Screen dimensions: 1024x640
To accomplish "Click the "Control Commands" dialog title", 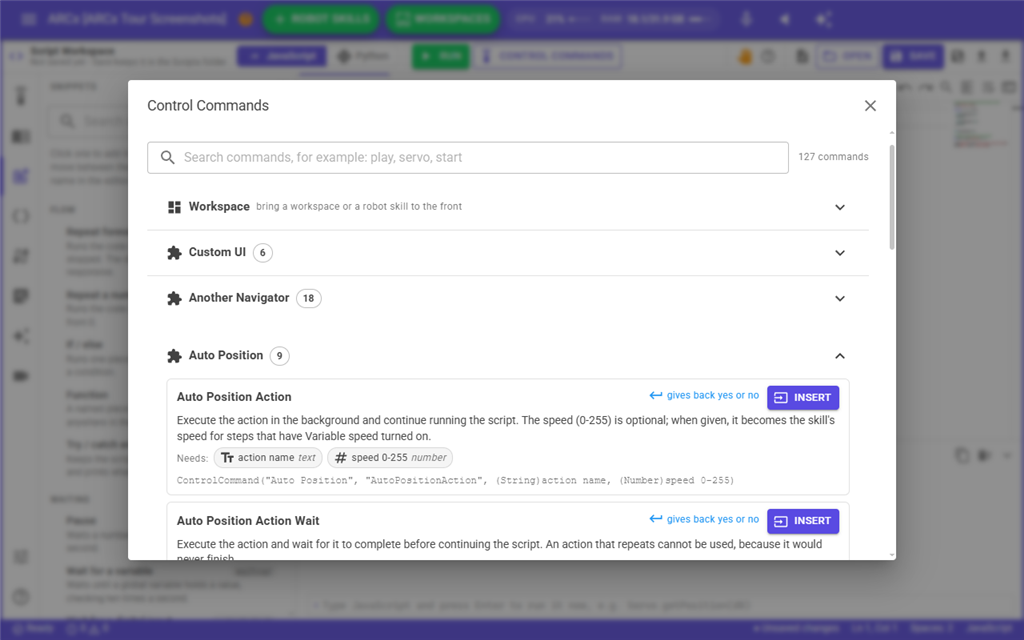I will (x=208, y=106).
